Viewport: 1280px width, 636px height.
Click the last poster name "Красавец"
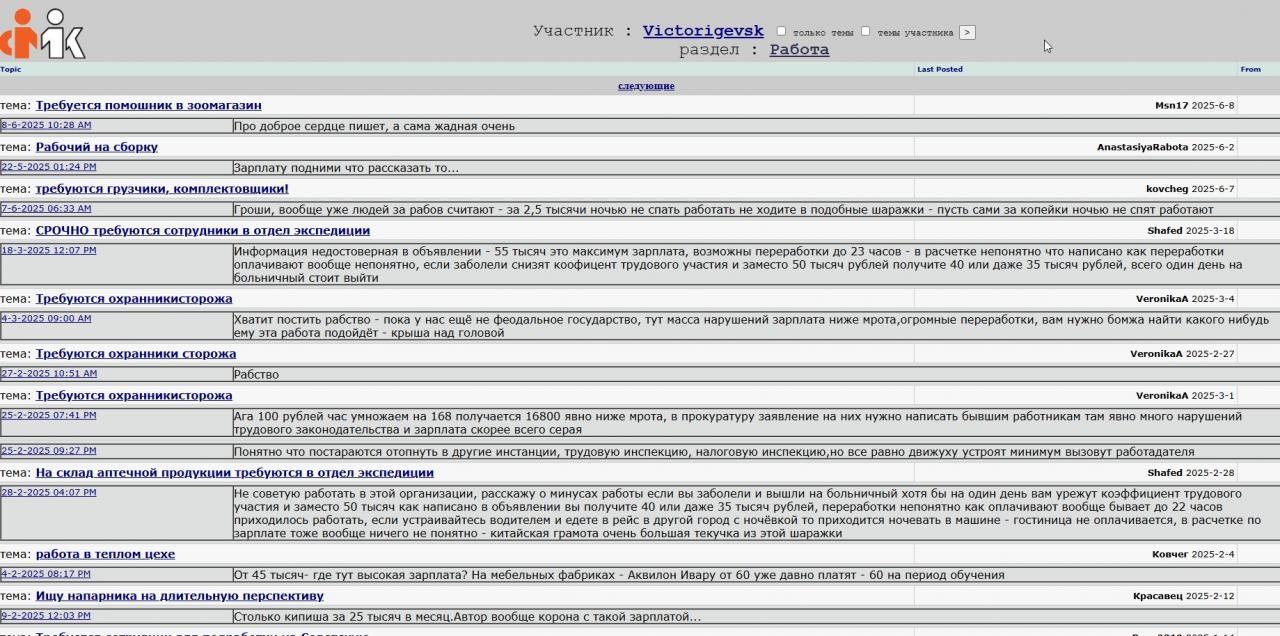pos(1158,596)
